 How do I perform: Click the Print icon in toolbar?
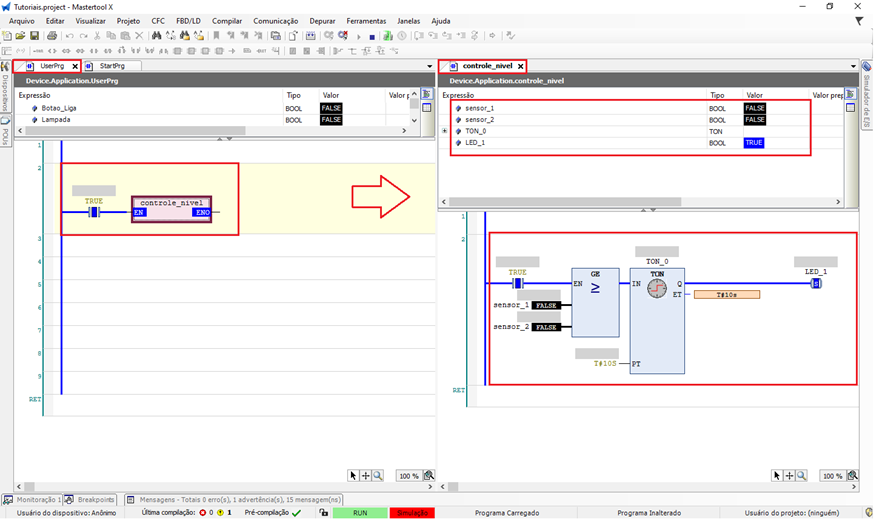pyautogui.click(x=52, y=36)
